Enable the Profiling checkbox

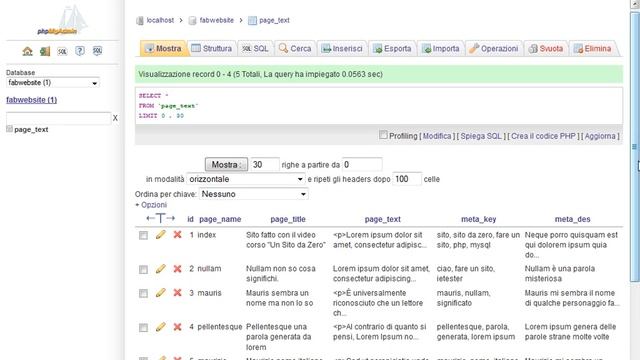383,135
